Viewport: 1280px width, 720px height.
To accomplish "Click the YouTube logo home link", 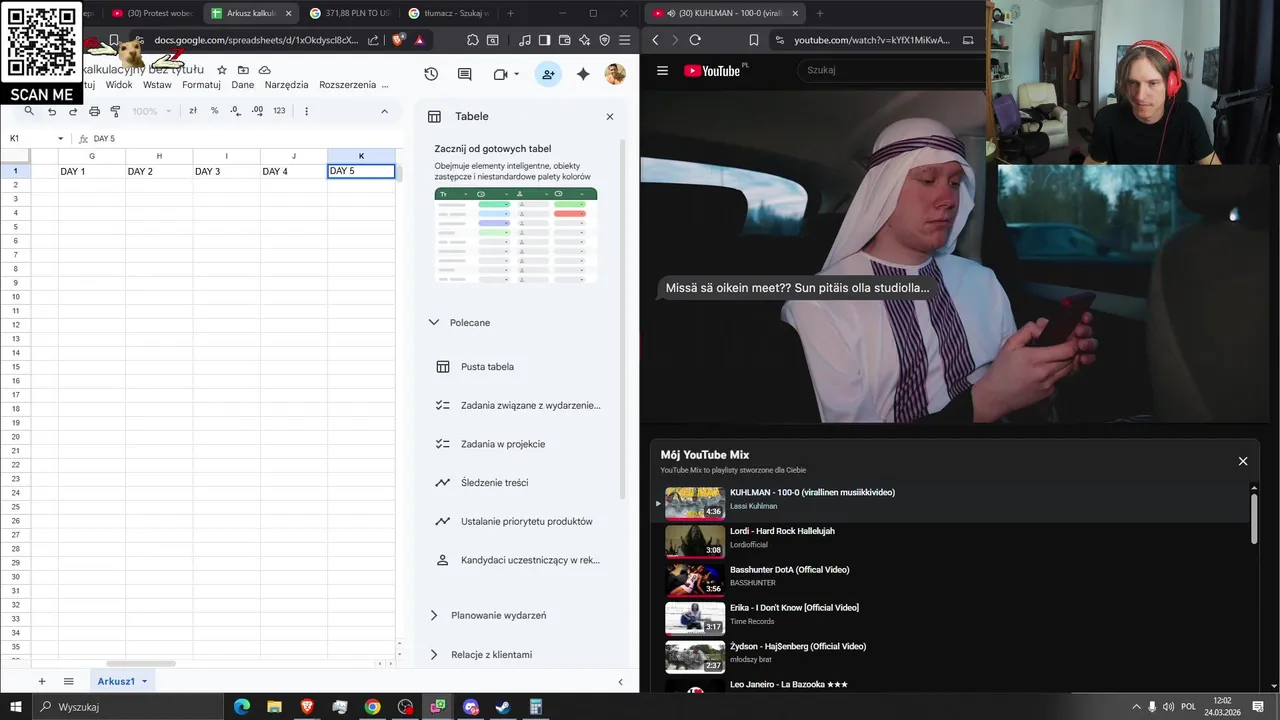I will point(713,71).
